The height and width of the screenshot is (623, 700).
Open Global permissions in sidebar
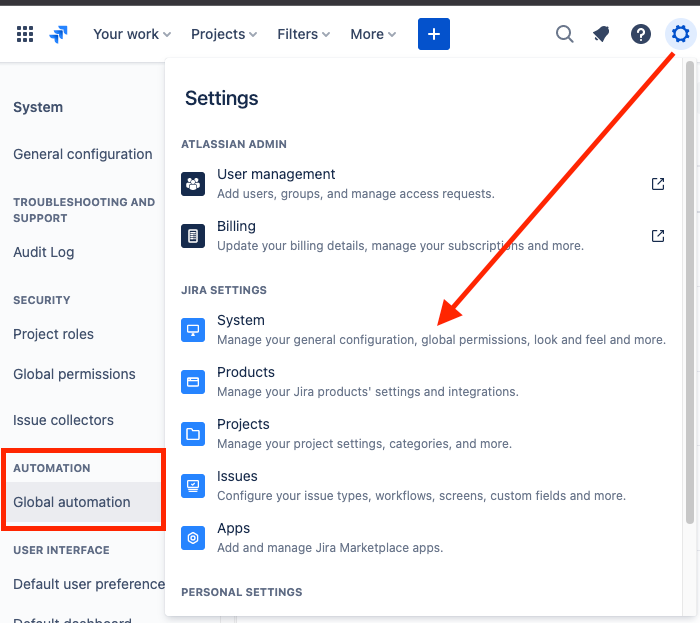pos(74,374)
